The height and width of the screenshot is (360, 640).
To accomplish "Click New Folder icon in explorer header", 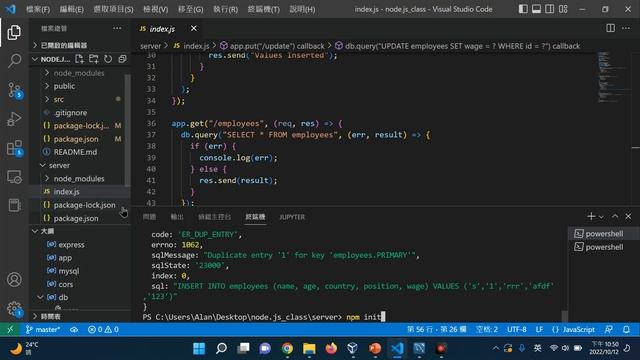I will click(93, 59).
